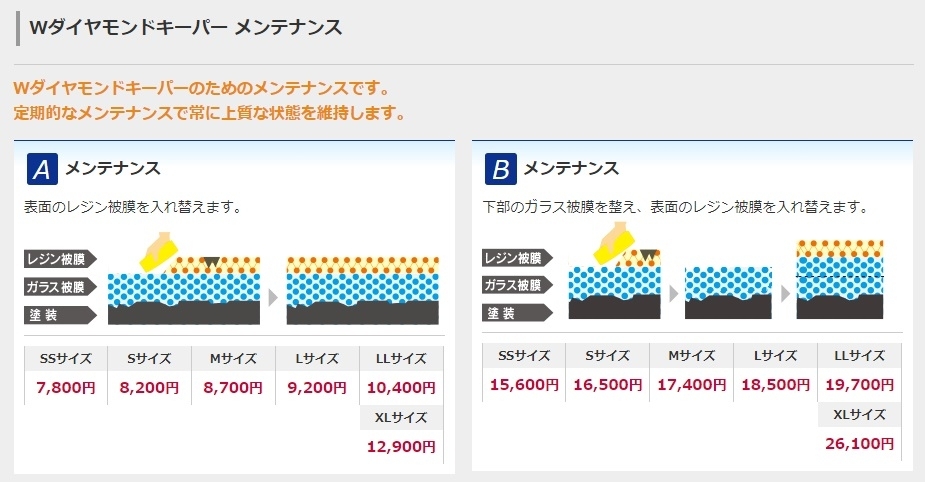Click the LLサイズ 19,700円 price cell

pyautogui.click(x=860, y=371)
